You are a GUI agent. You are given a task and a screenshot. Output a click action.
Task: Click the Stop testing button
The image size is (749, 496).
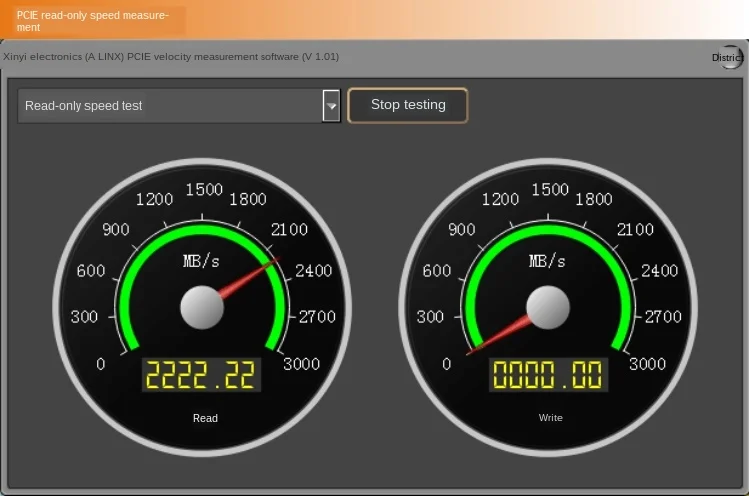[x=407, y=105]
